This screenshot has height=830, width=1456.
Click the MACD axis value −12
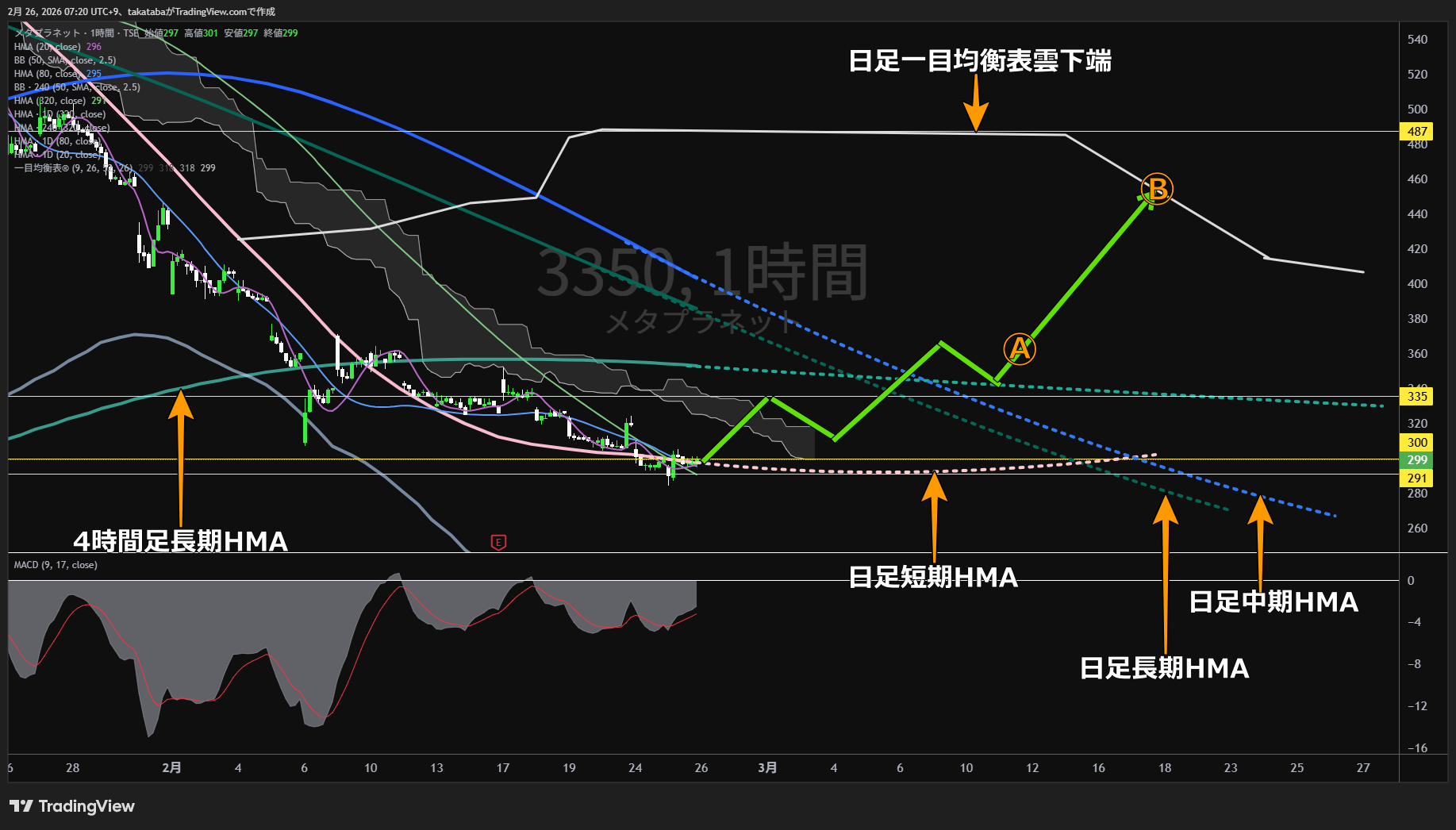click(1417, 706)
